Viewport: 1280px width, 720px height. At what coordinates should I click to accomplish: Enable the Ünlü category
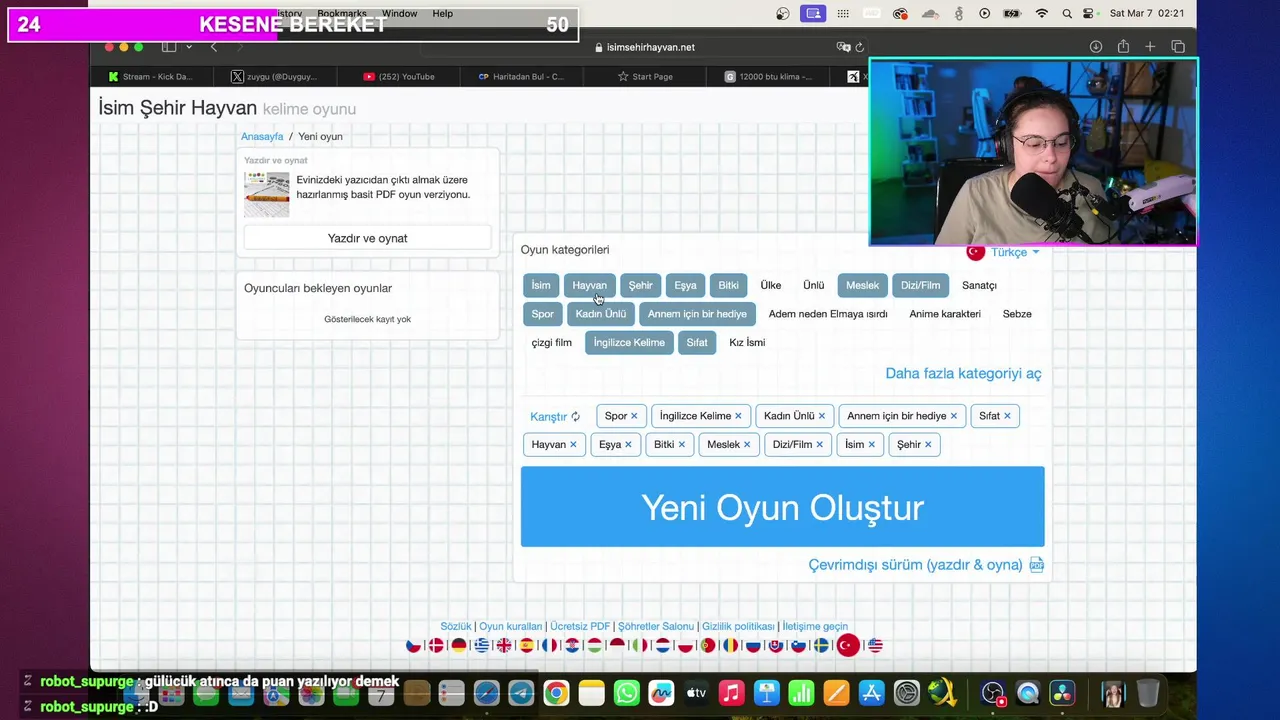[814, 285]
